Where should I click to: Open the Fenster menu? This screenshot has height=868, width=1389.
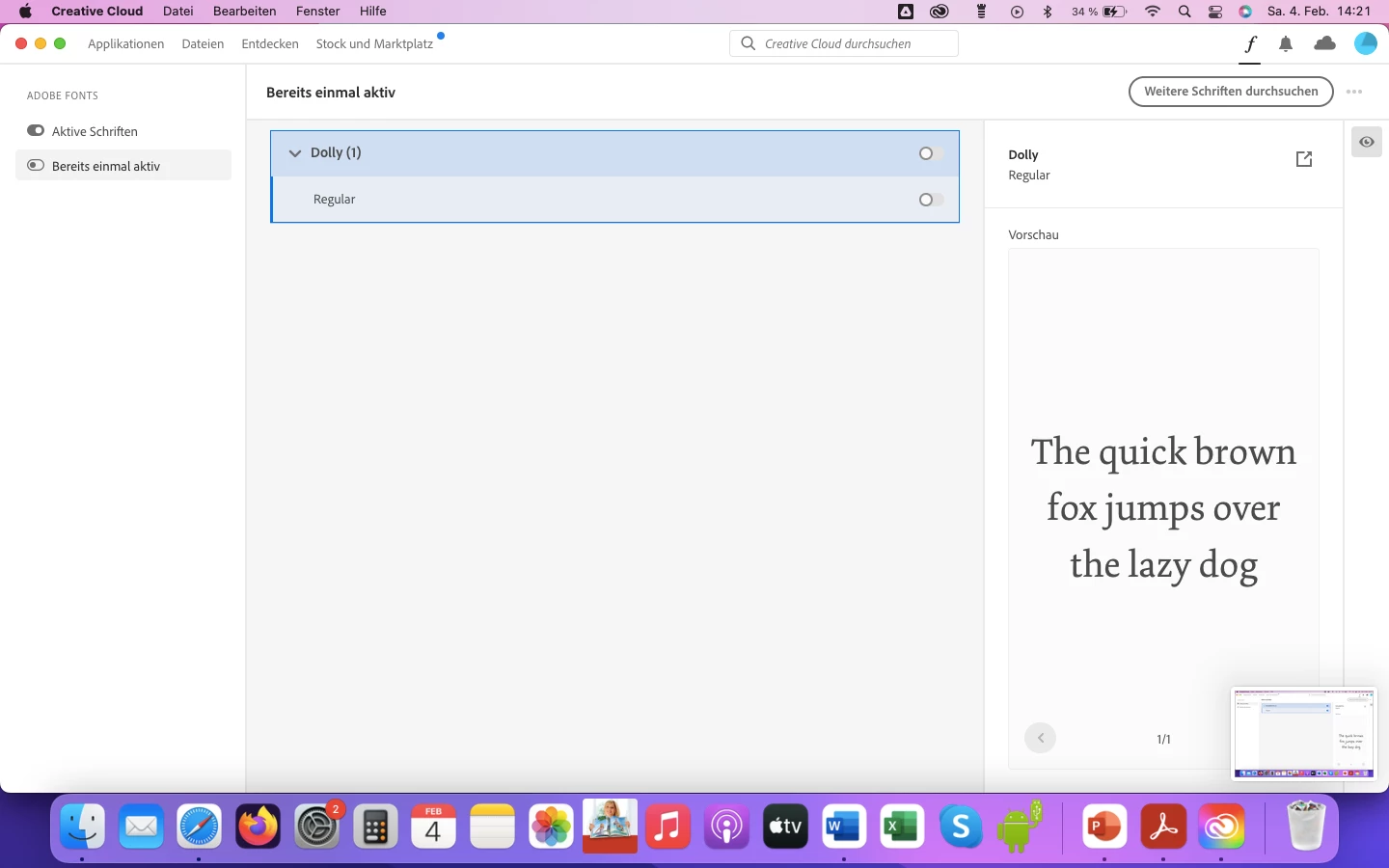[x=318, y=12]
